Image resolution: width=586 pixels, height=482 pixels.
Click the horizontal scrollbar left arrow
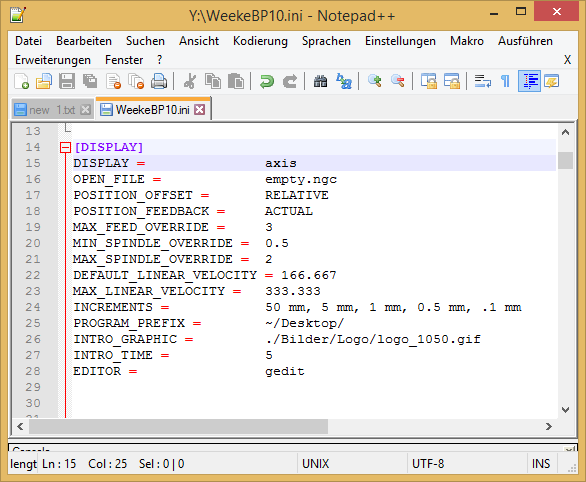click(20, 426)
